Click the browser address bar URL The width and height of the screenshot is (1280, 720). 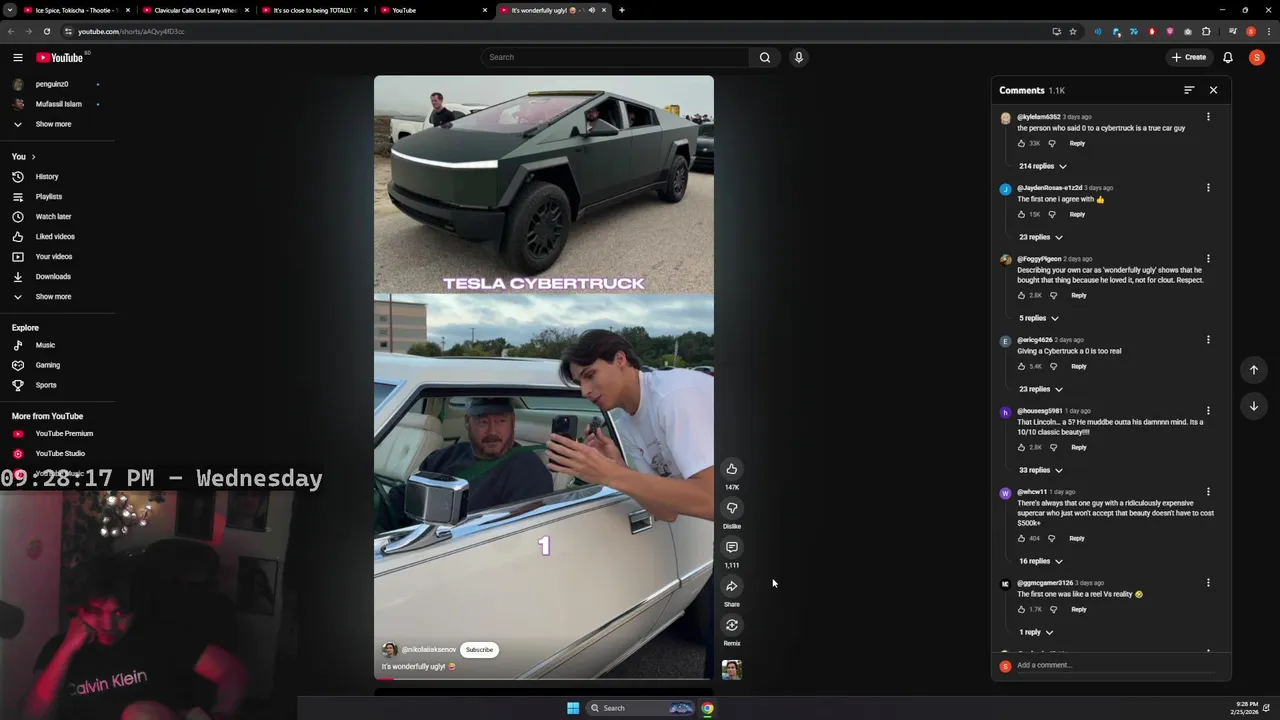[131, 31]
